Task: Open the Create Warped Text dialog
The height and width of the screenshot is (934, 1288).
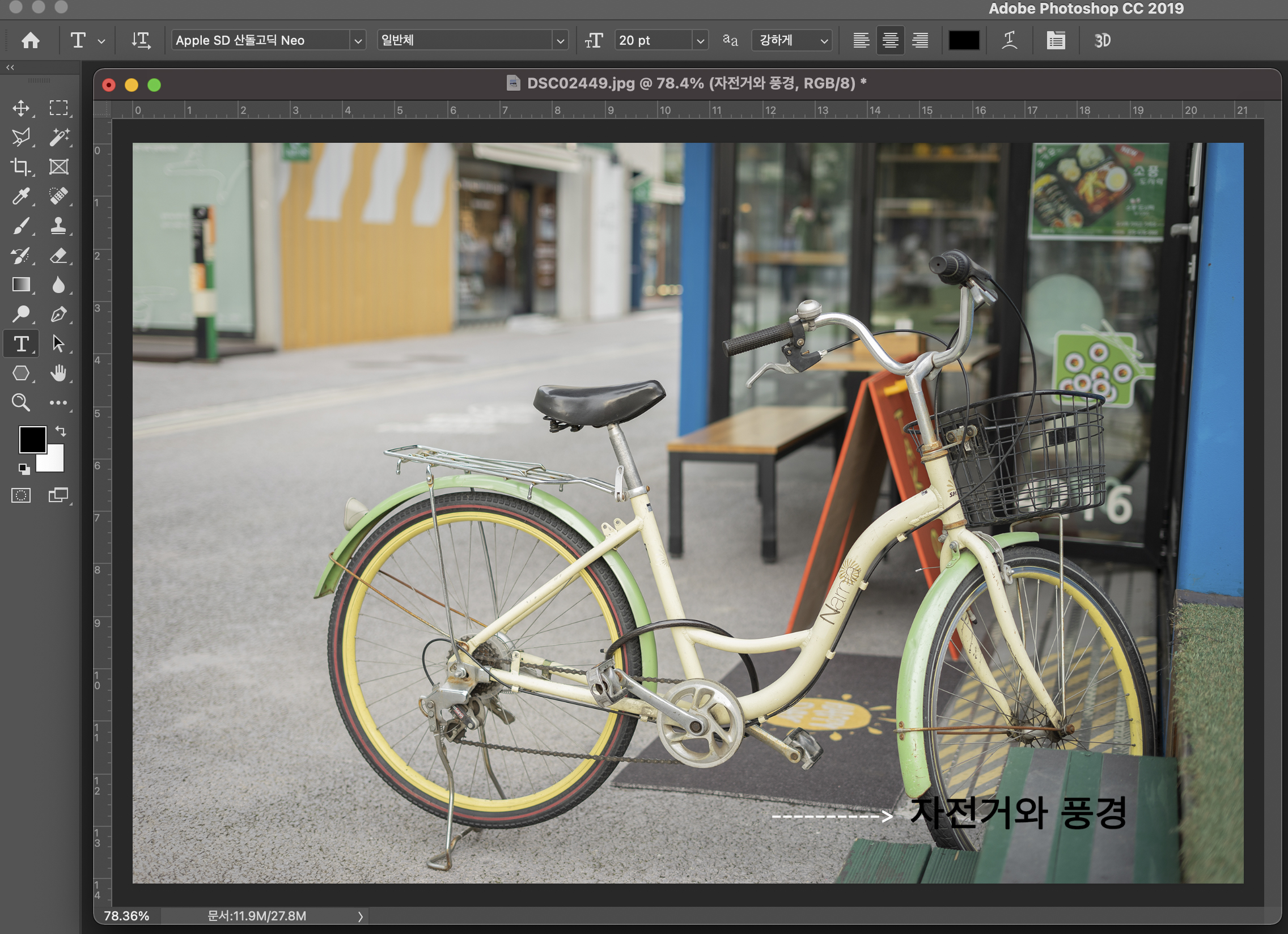Action: pyautogui.click(x=1009, y=40)
